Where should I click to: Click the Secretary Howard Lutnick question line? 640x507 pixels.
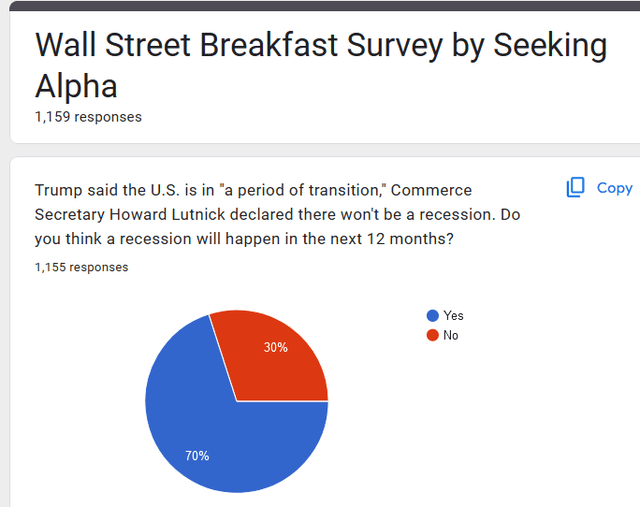277,215
